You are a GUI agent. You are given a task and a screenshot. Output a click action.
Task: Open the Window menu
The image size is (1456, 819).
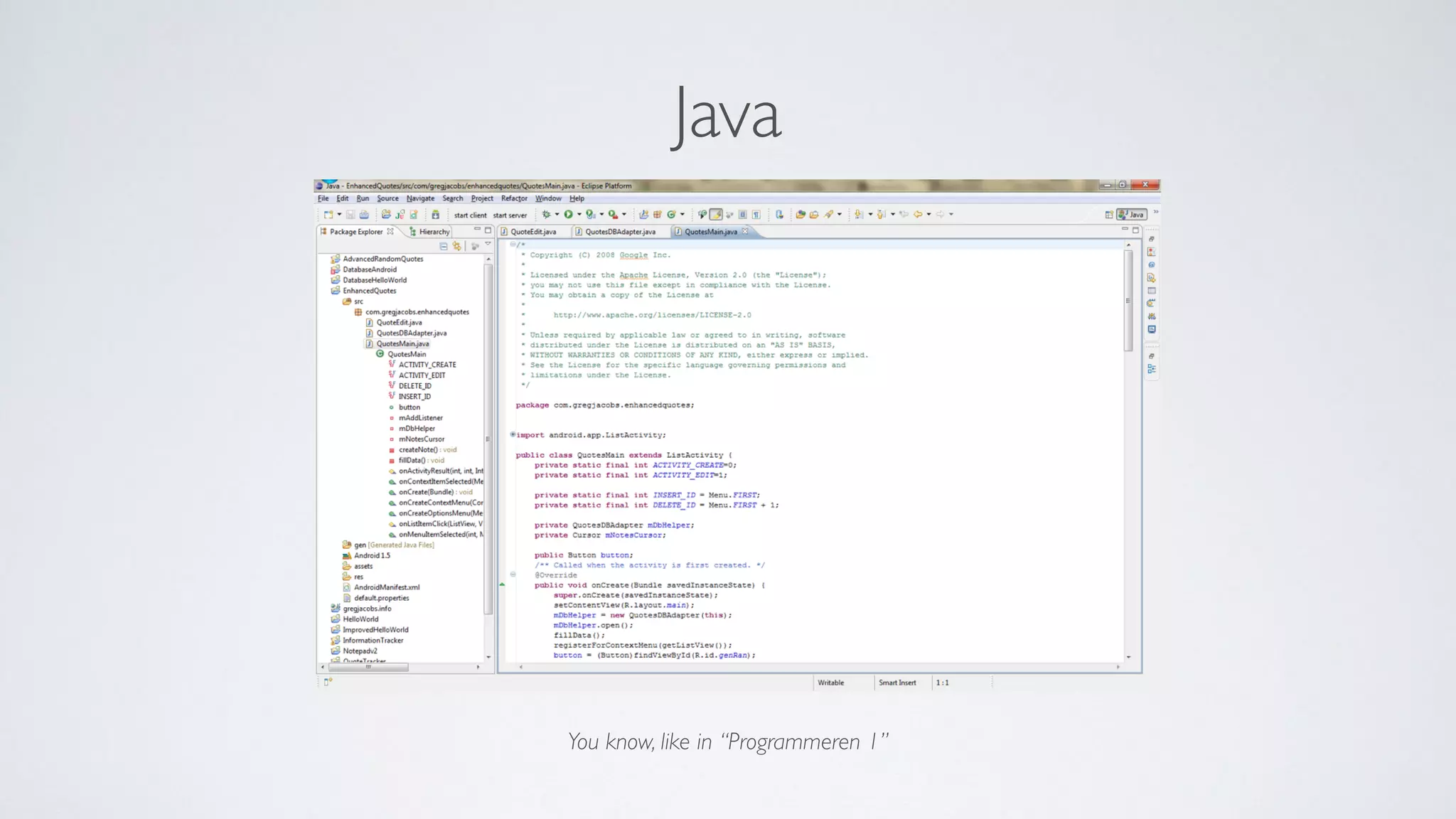tap(548, 198)
